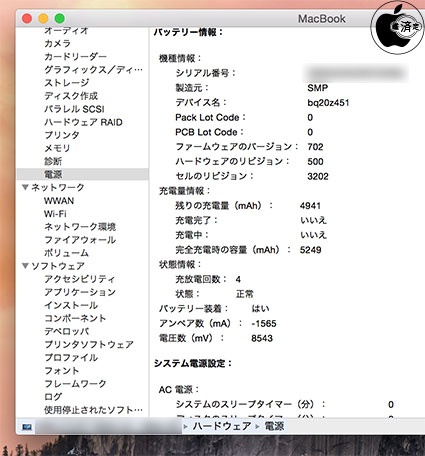Click the MacBook window title
The image size is (425, 456).
point(322,19)
